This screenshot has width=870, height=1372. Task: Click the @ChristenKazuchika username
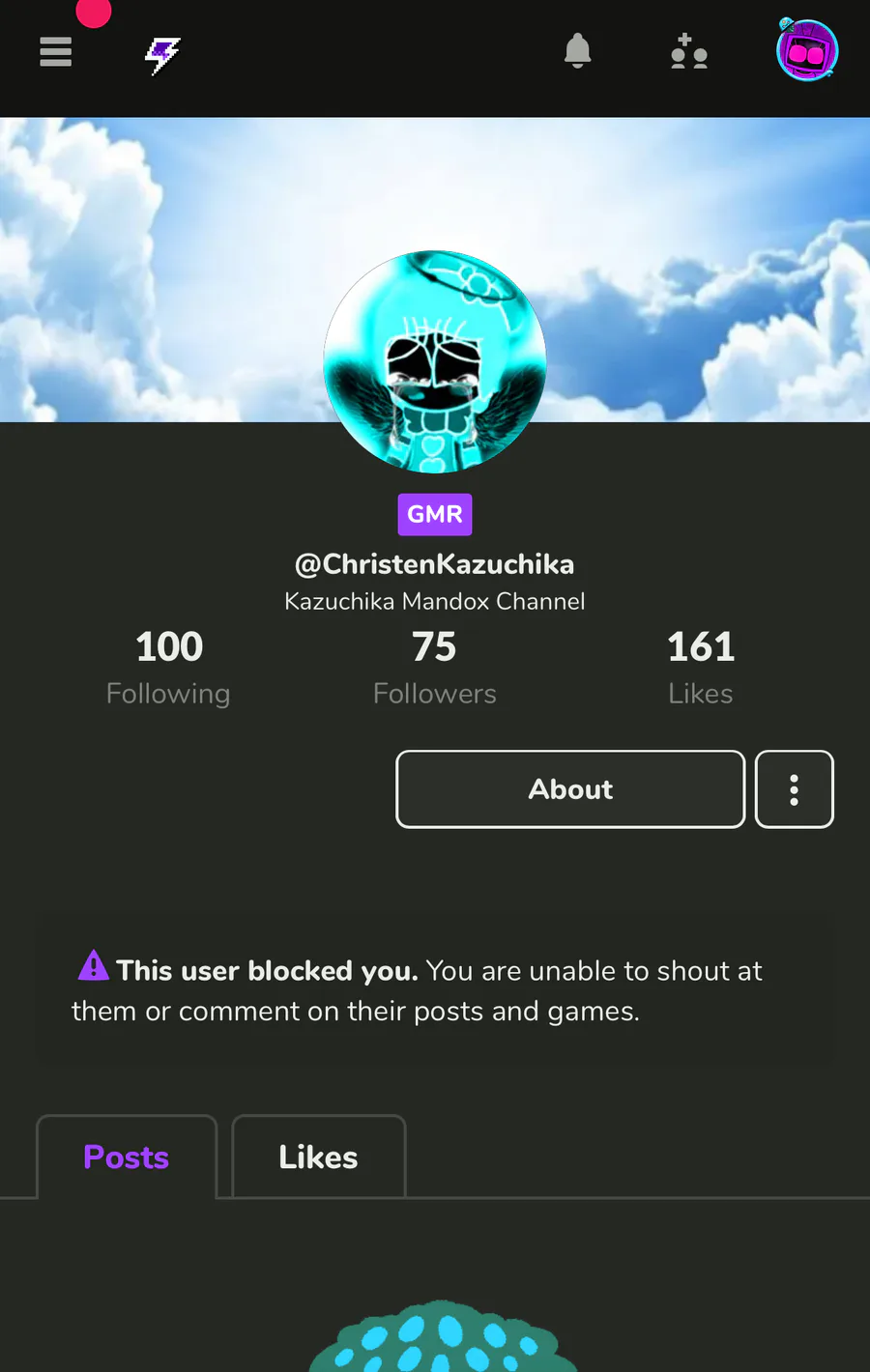click(x=435, y=564)
